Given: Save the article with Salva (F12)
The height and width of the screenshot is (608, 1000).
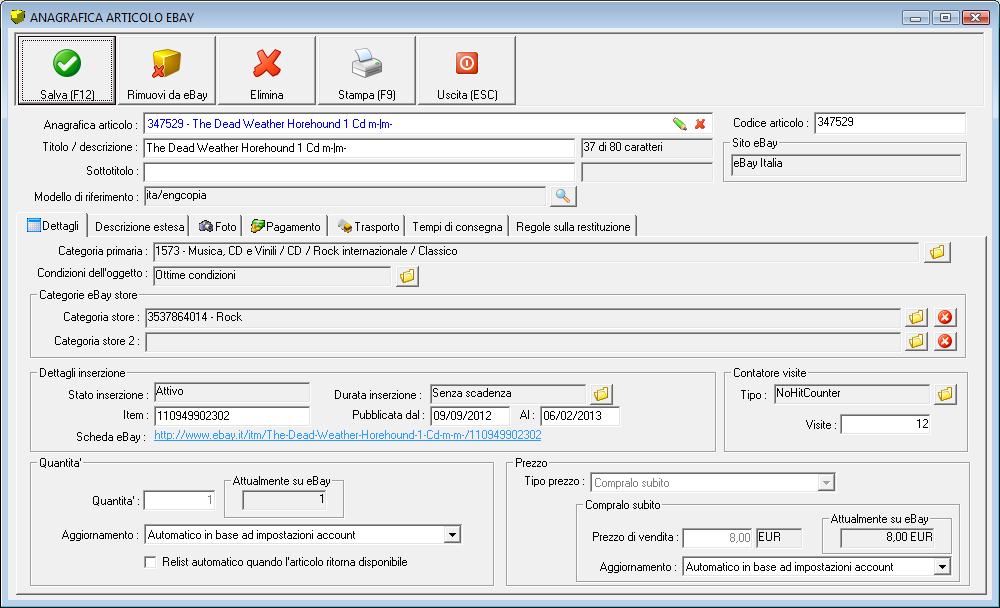Looking at the screenshot, I should [x=66, y=70].
